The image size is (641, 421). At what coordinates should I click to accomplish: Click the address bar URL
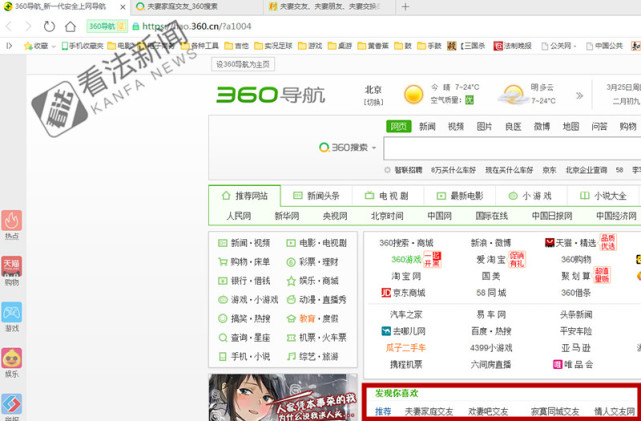[x=197, y=27]
